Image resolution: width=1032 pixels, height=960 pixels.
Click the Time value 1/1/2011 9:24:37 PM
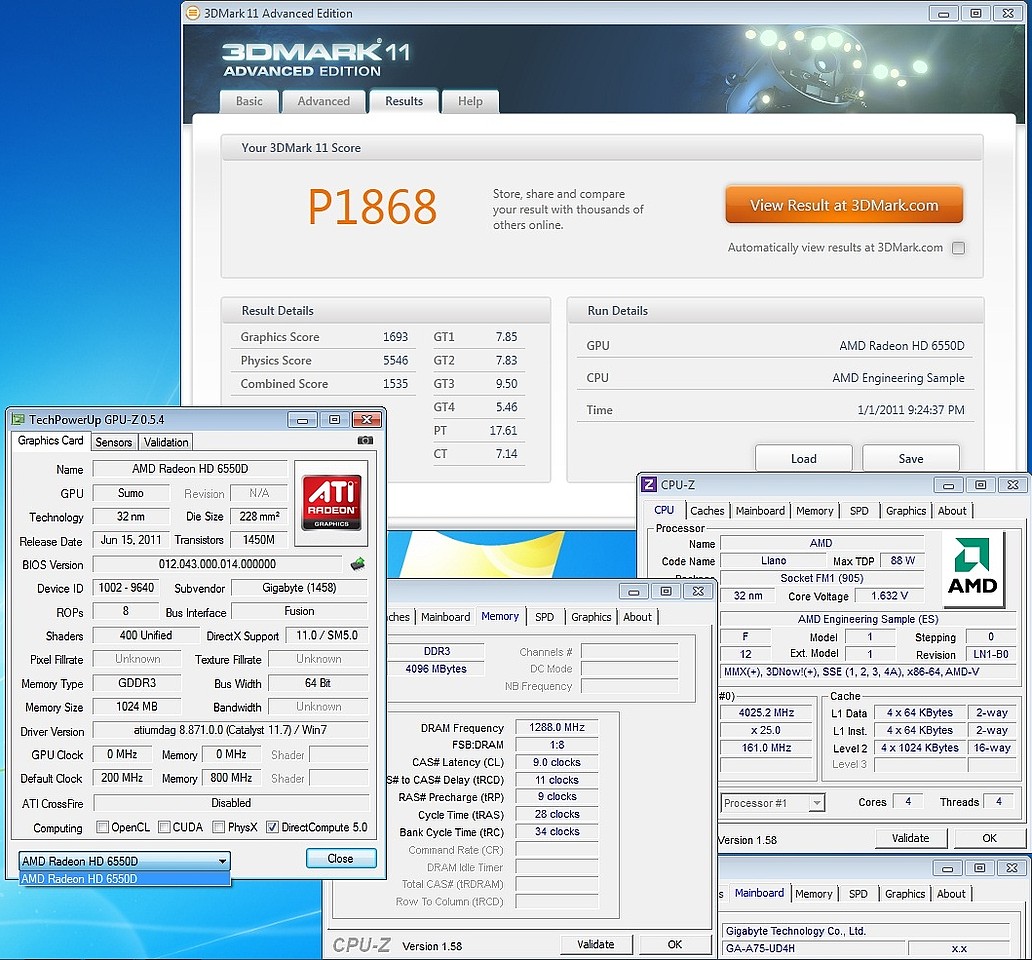click(x=911, y=410)
